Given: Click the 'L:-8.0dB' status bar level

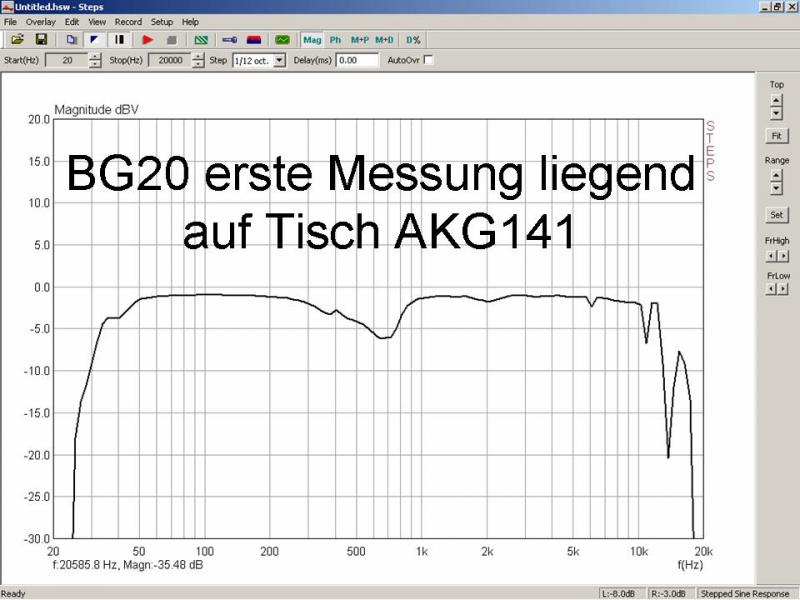Looking at the screenshot, I should point(618,593).
